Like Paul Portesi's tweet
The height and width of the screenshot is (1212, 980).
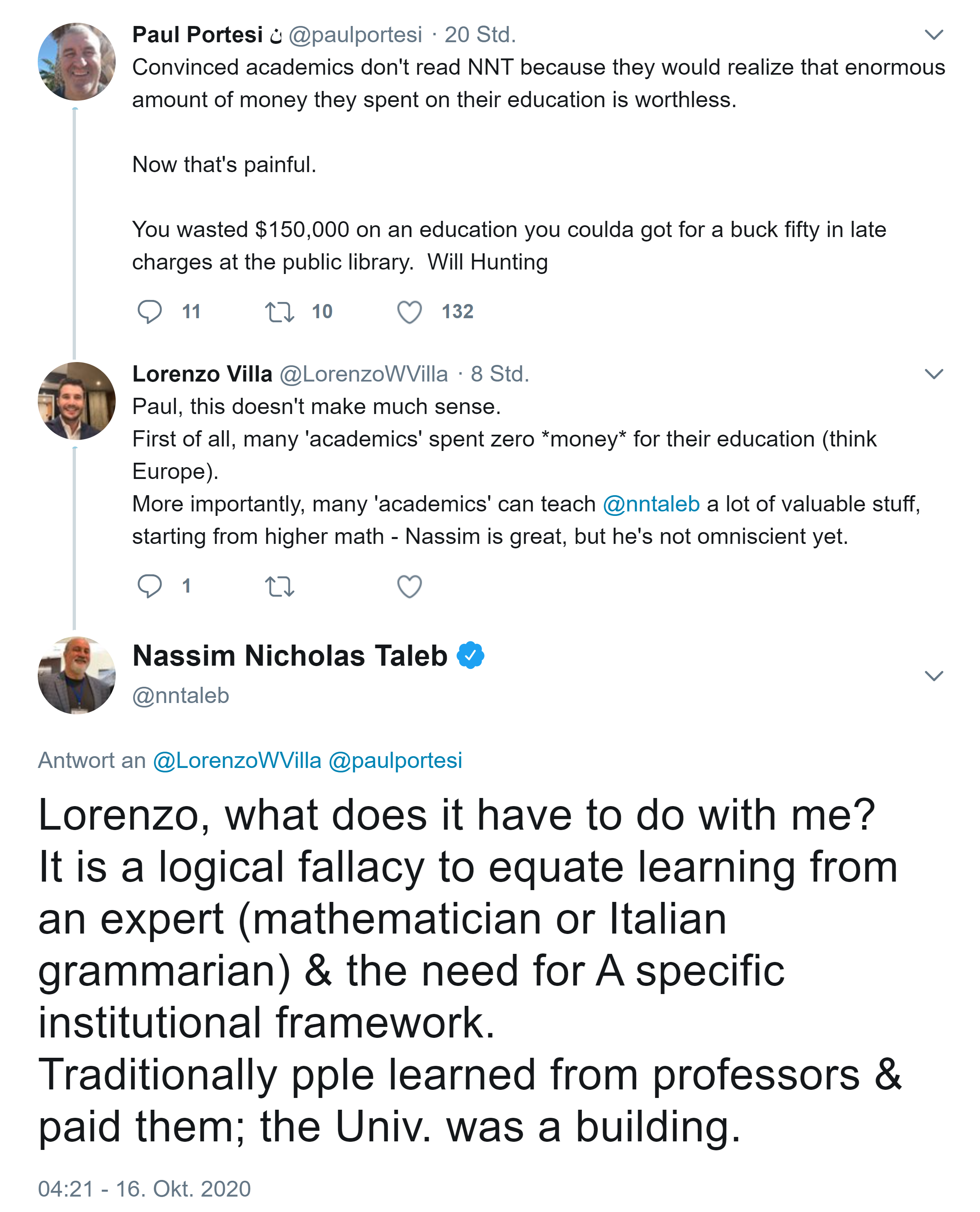pos(409,312)
